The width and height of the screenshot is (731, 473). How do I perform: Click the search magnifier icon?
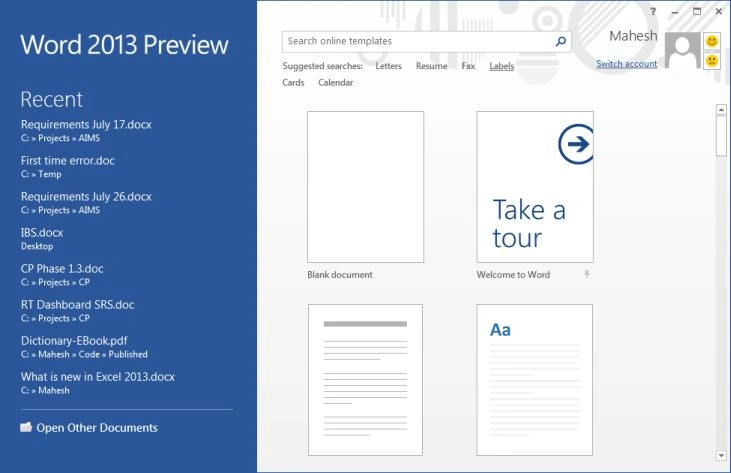point(561,41)
